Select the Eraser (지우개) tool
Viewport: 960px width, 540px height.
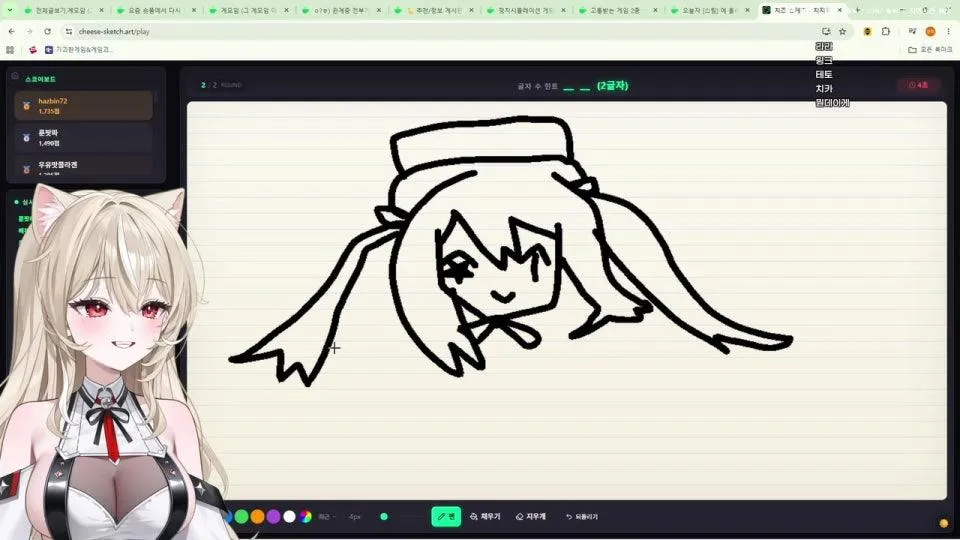tap(531, 517)
